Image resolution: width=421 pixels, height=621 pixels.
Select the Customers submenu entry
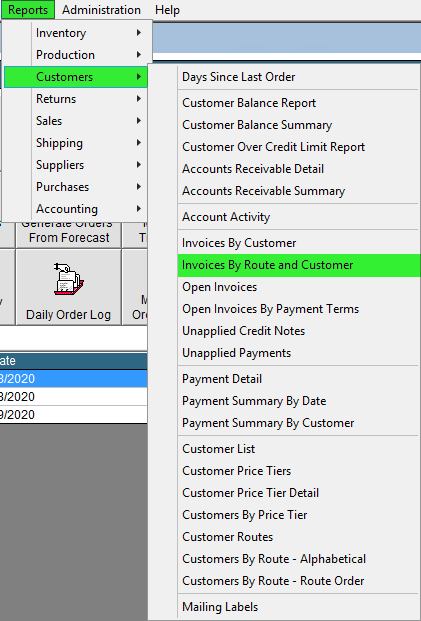coord(76,77)
